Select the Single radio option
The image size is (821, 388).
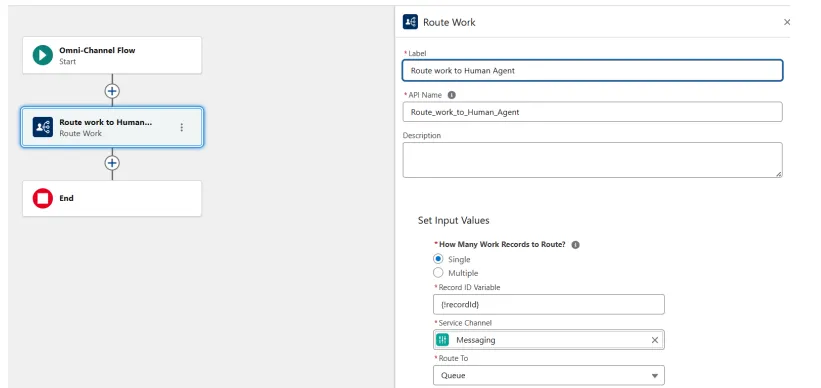point(438,259)
